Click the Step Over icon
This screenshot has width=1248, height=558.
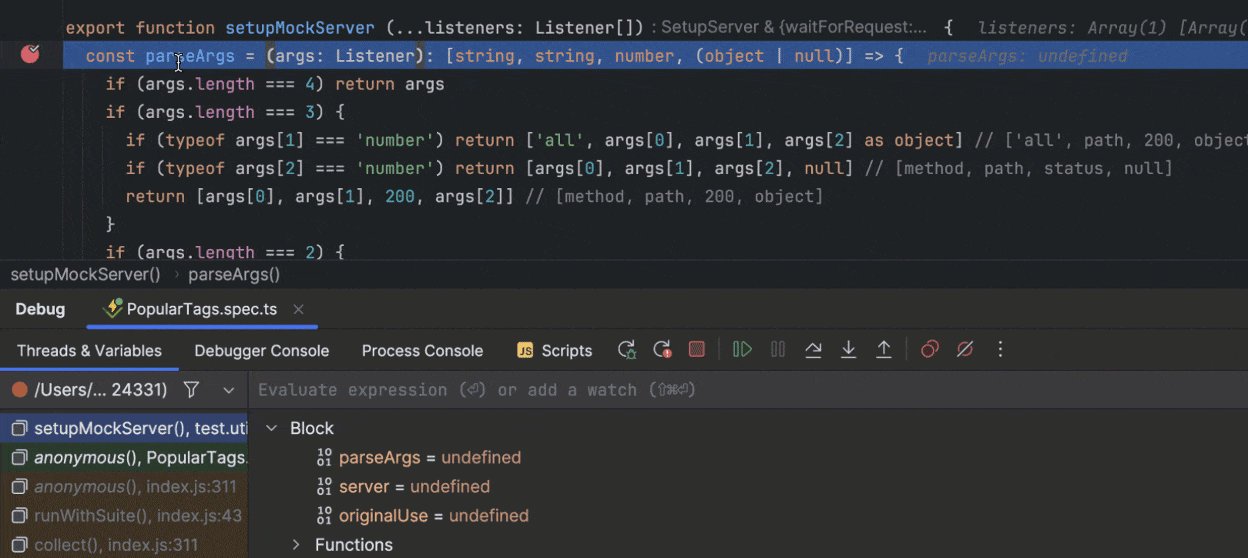click(813, 350)
